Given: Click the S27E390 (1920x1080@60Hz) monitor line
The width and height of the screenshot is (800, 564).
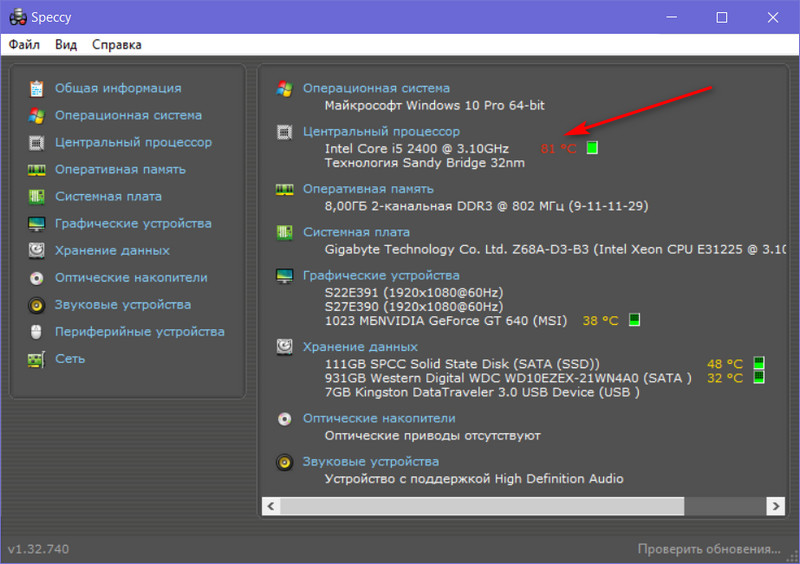Looking at the screenshot, I should (414, 307).
